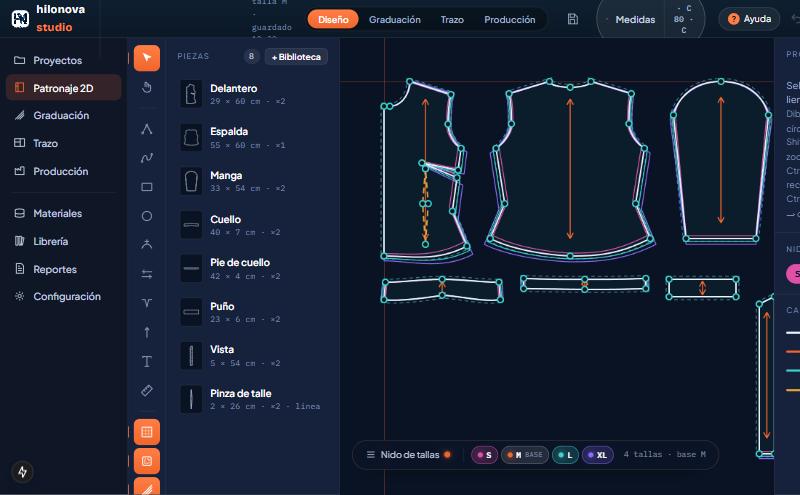Switch to the Diseño top tab
This screenshot has height=495, width=800.
(x=333, y=19)
